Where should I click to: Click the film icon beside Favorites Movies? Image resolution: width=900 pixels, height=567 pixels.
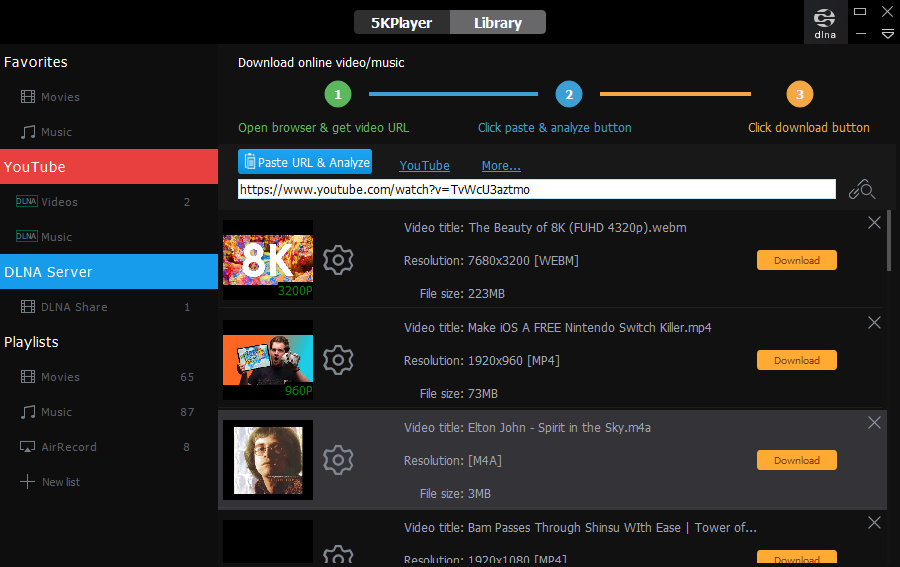click(x=28, y=96)
